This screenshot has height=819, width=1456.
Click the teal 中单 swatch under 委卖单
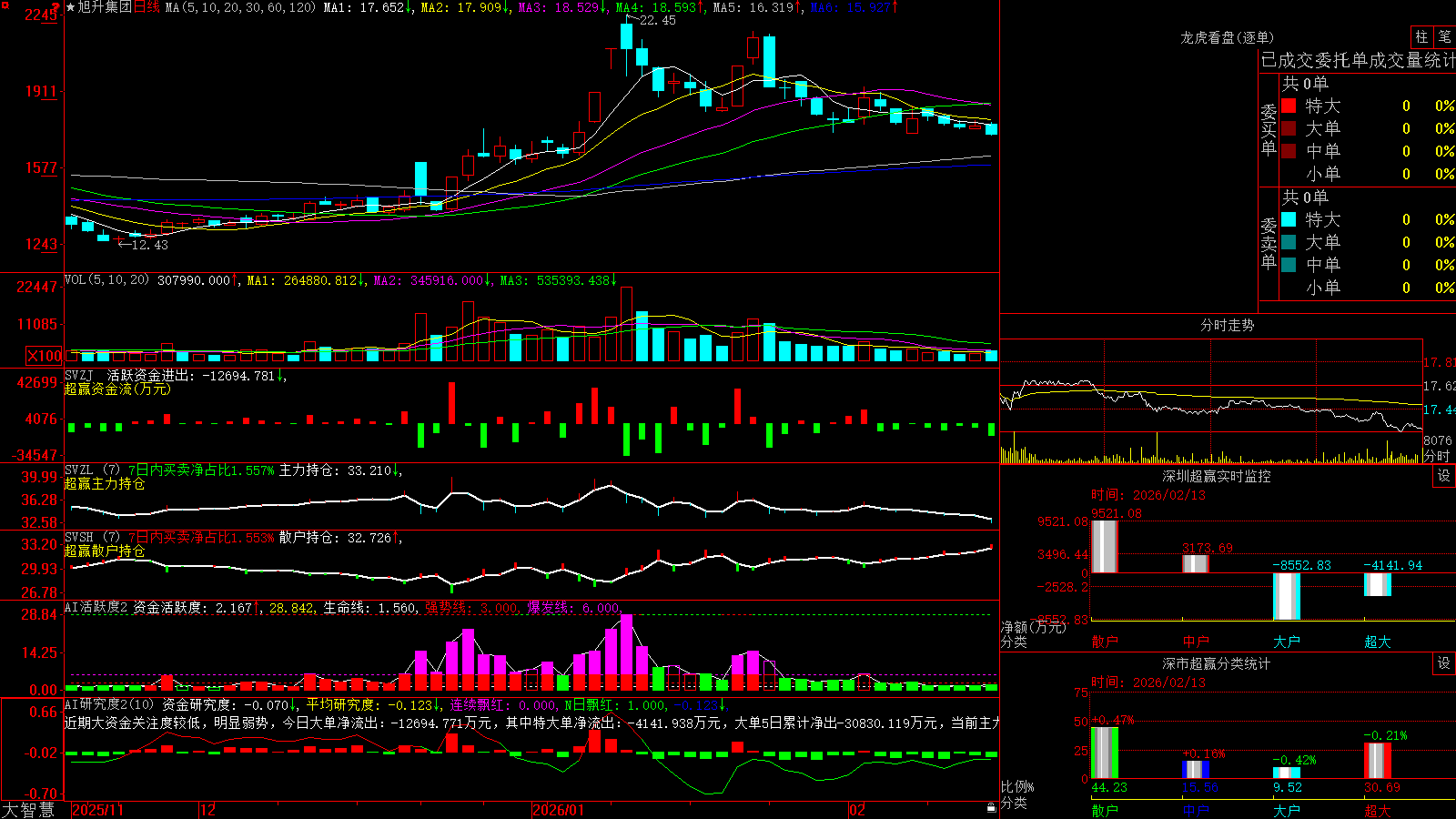(1289, 265)
